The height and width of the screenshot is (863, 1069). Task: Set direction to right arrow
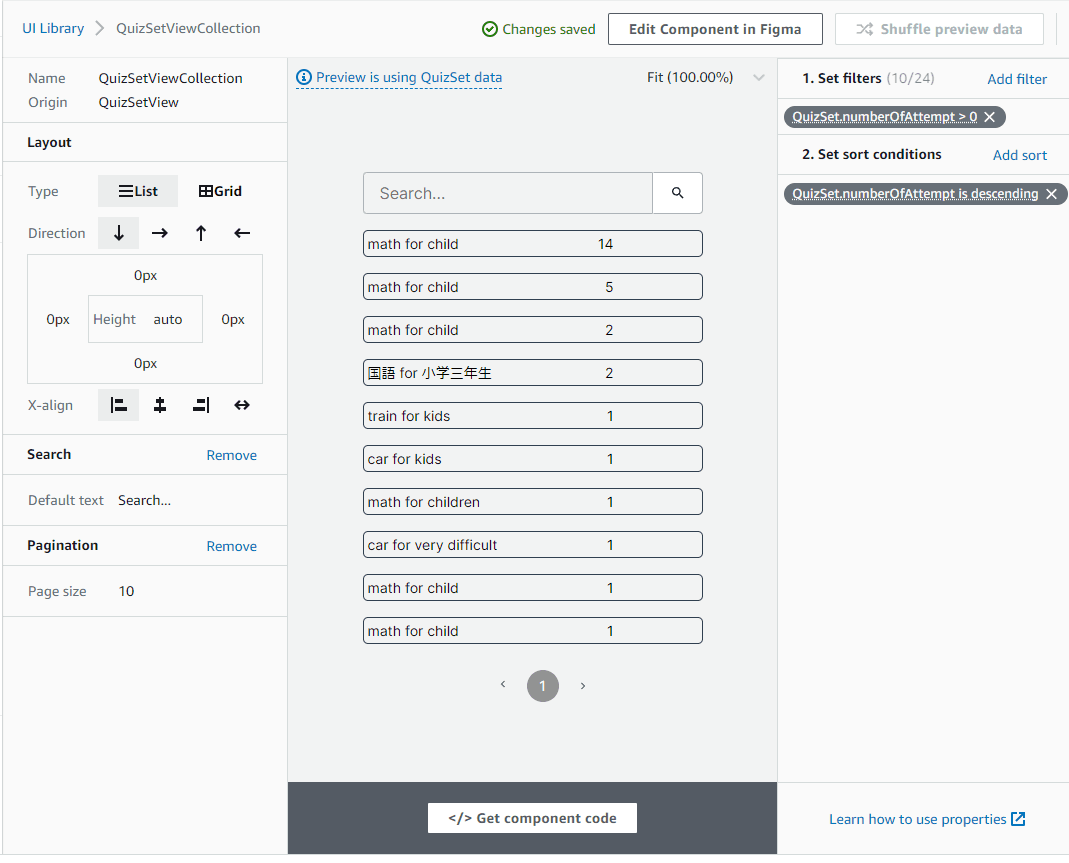160,233
